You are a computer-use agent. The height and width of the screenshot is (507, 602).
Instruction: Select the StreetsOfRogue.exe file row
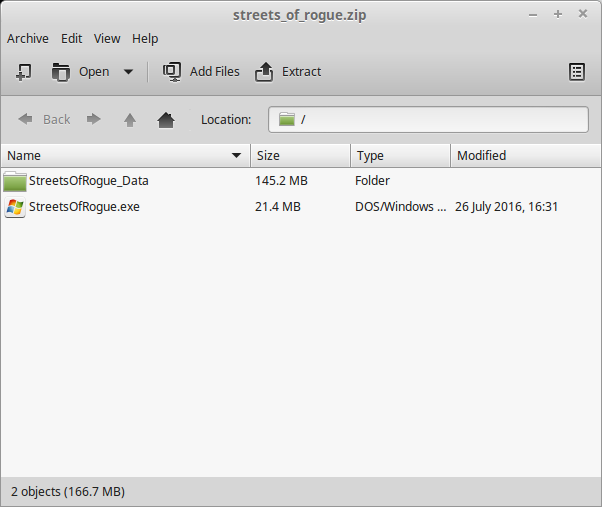[301, 207]
